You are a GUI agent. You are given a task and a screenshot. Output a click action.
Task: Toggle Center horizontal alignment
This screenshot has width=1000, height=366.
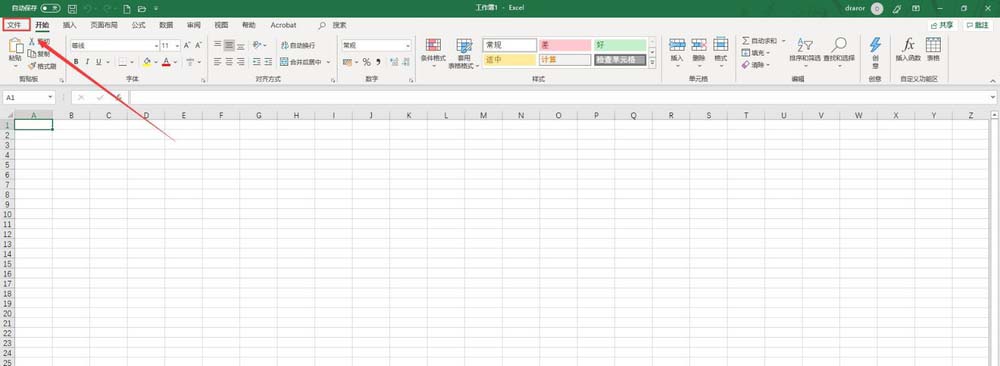point(229,62)
